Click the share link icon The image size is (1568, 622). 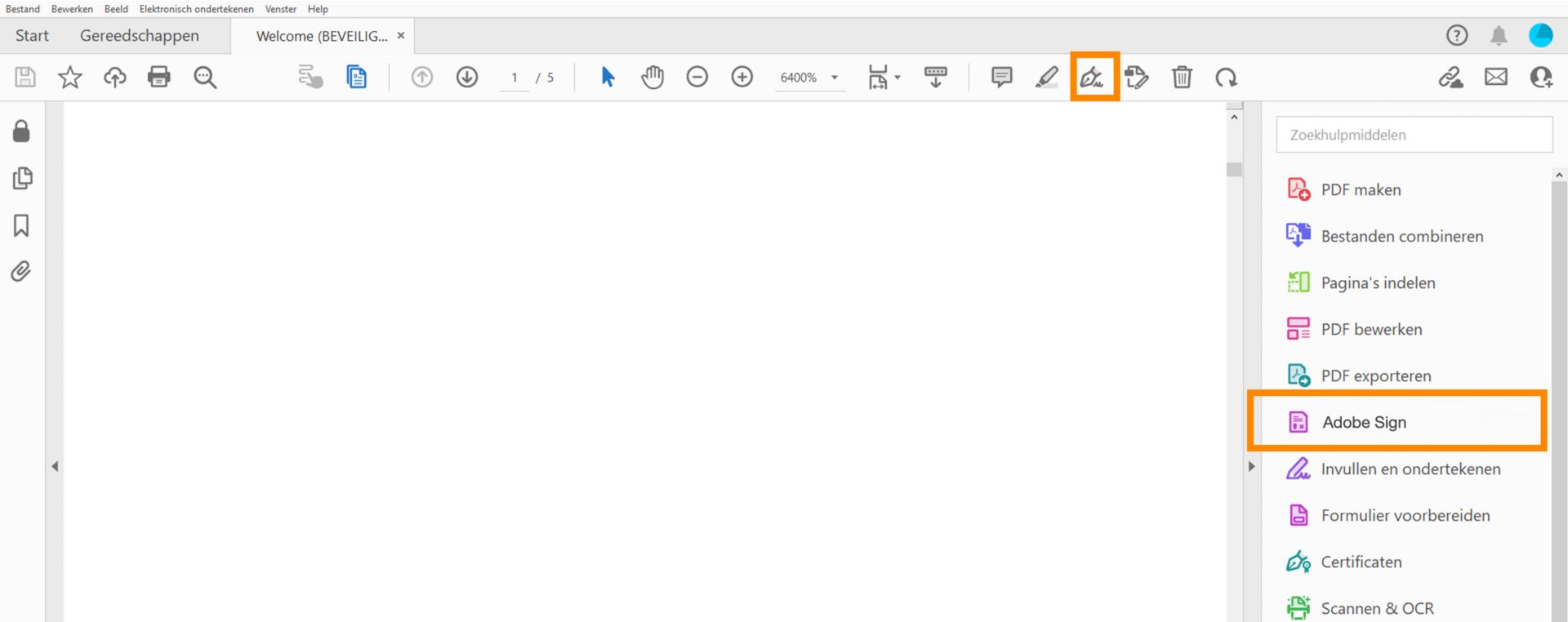pos(1450,78)
